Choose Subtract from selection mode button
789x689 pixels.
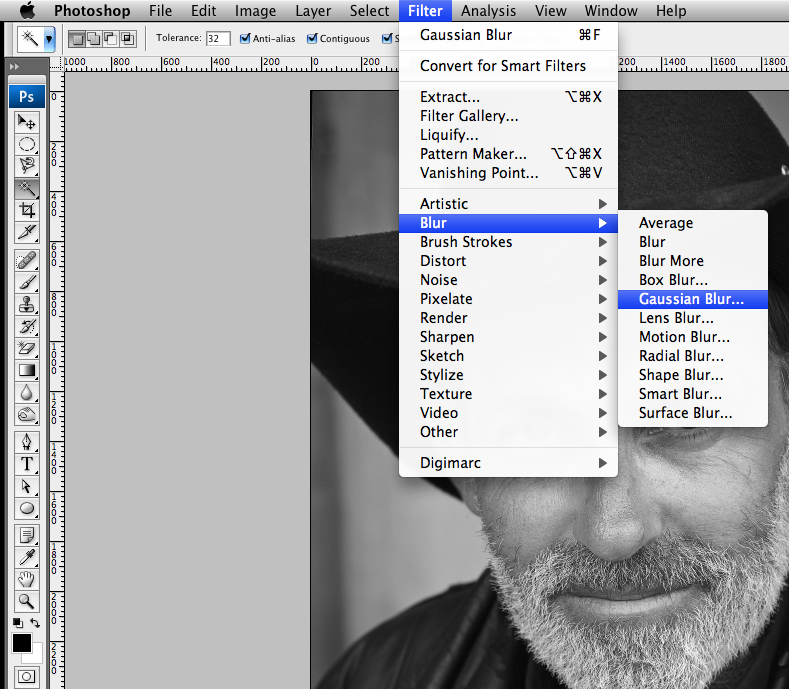coord(110,39)
